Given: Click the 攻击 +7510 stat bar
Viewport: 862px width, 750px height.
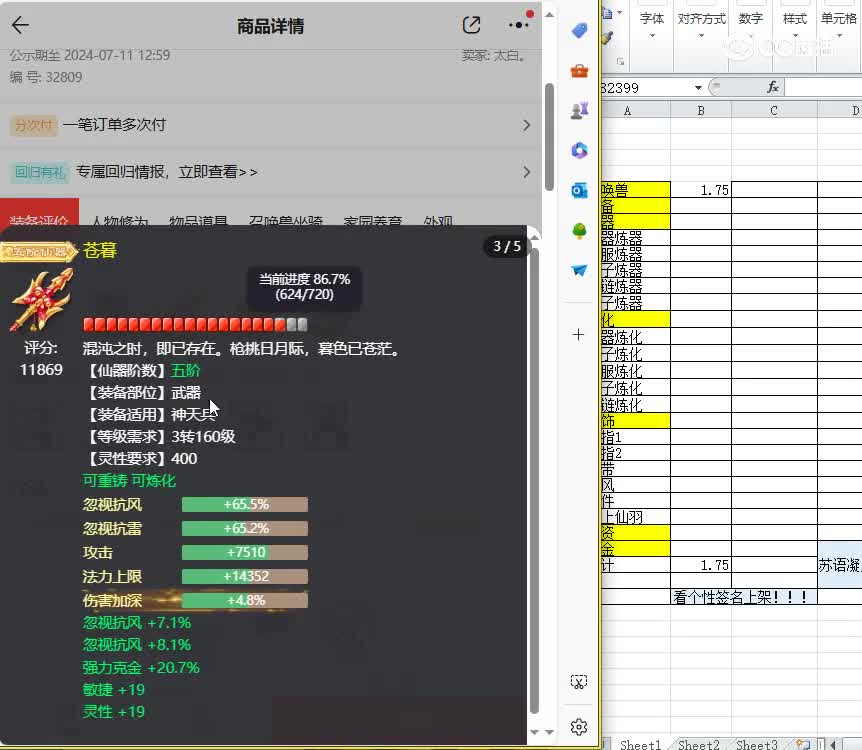Looking at the screenshot, I should click(245, 552).
